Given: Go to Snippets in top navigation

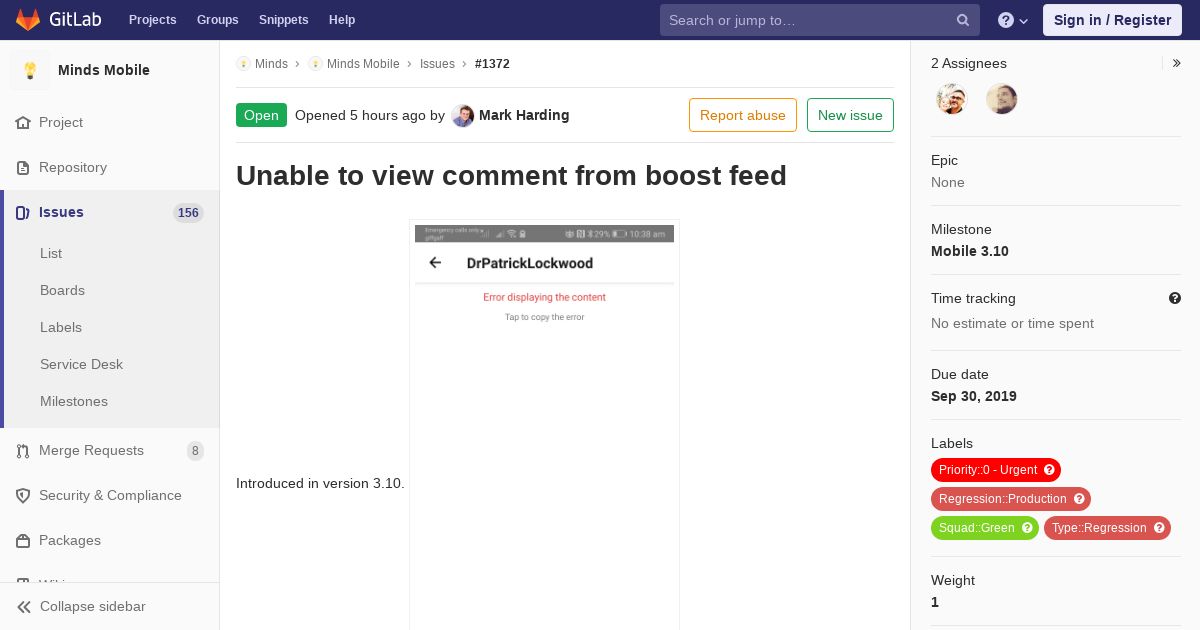Looking at the screenshot, I should pos(283,20).
